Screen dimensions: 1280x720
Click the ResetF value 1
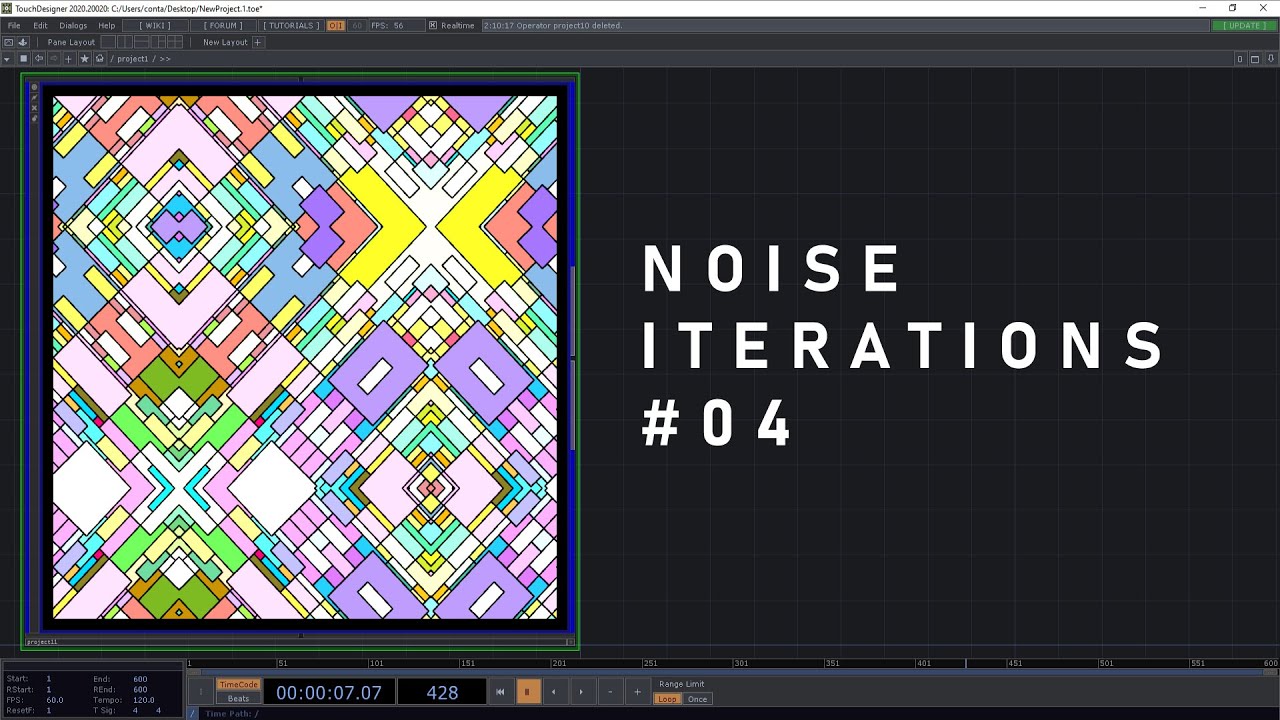pos(48,710)
